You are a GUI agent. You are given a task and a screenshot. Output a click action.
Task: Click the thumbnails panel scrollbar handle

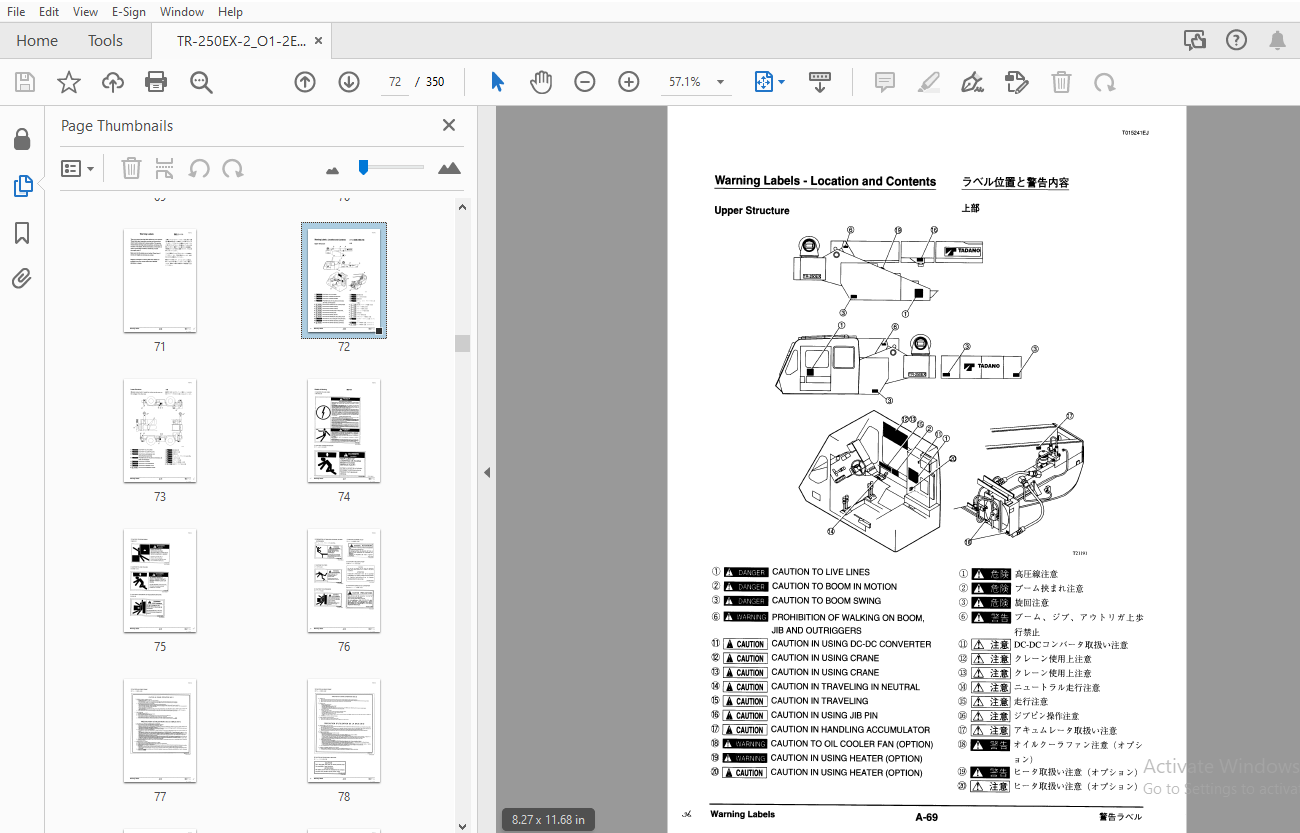(x=462, y=344)
